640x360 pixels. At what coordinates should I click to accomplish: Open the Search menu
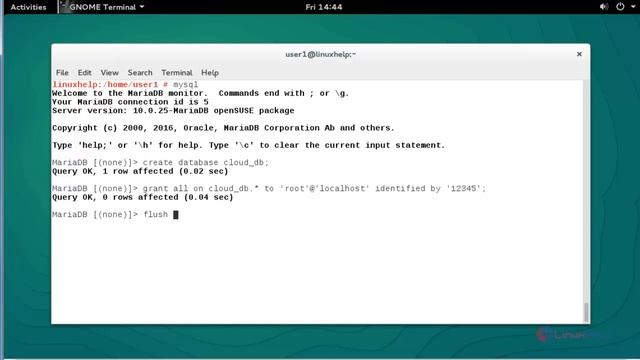(x=140, y=73)
